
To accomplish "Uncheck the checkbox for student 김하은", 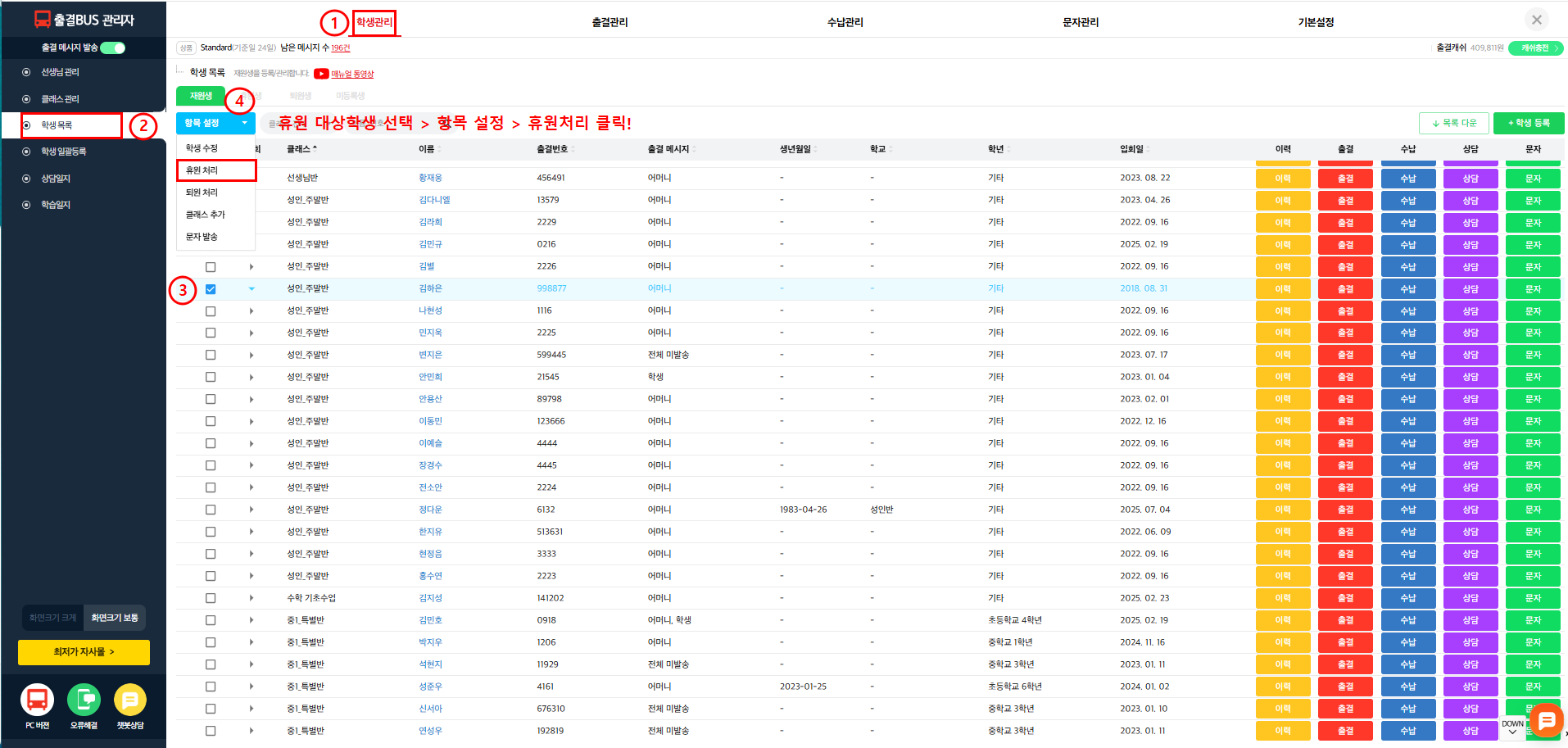I will click(211, 289).
